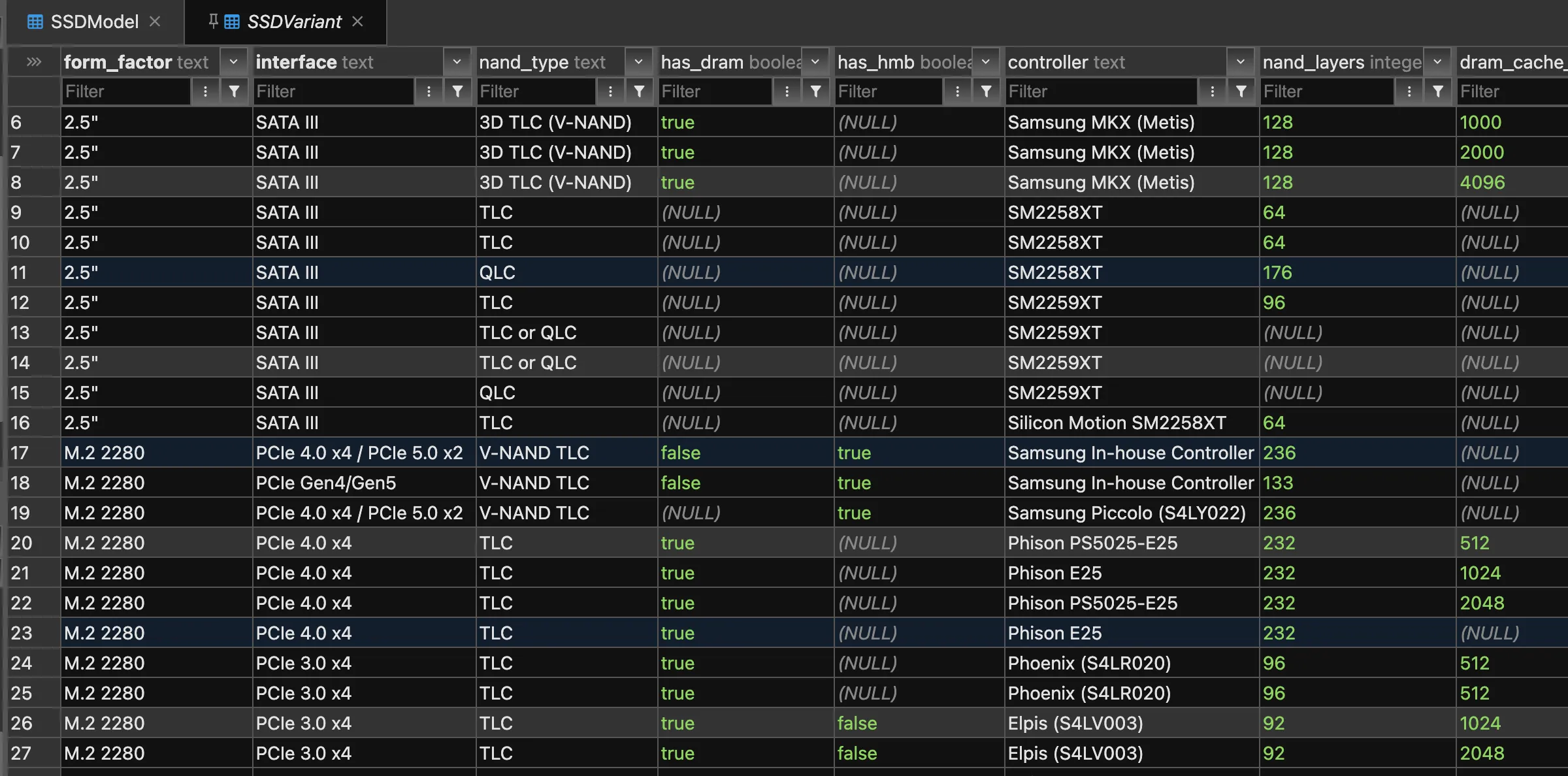Screen dimensions: 1568x776
Task: Switch to the SSDModel tab
Action: pos(94,22)
